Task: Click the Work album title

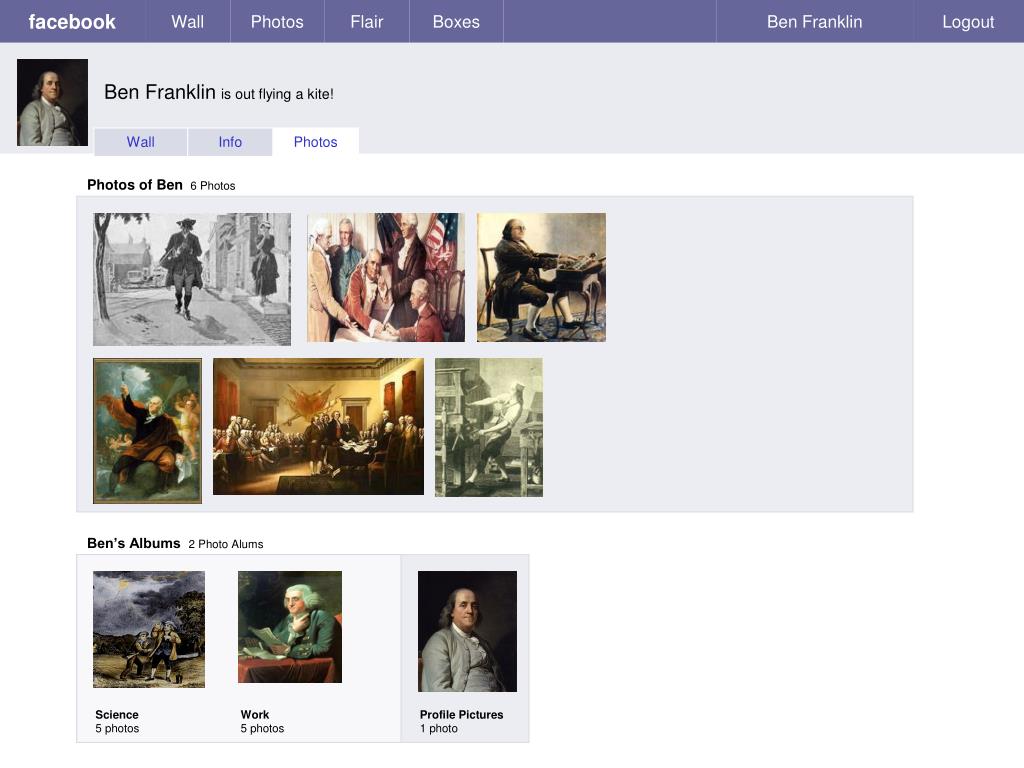Action: [x=255, y=714]
